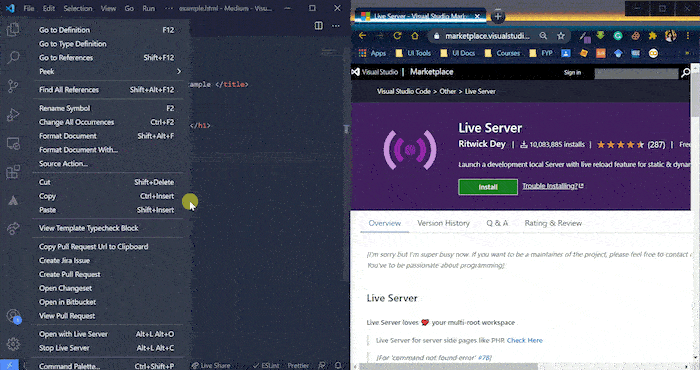Split the editor with split editor icon
This screenshot has height=370, width=700.
[318, 26]
